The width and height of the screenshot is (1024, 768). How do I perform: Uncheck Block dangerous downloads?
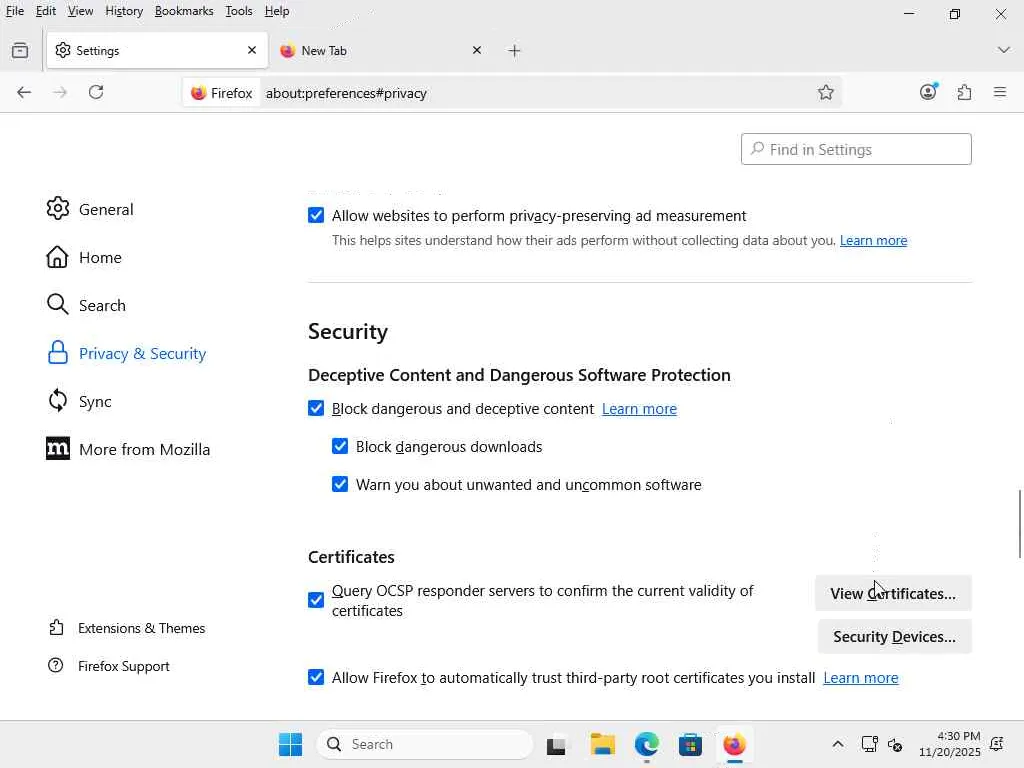click(340, 446)
